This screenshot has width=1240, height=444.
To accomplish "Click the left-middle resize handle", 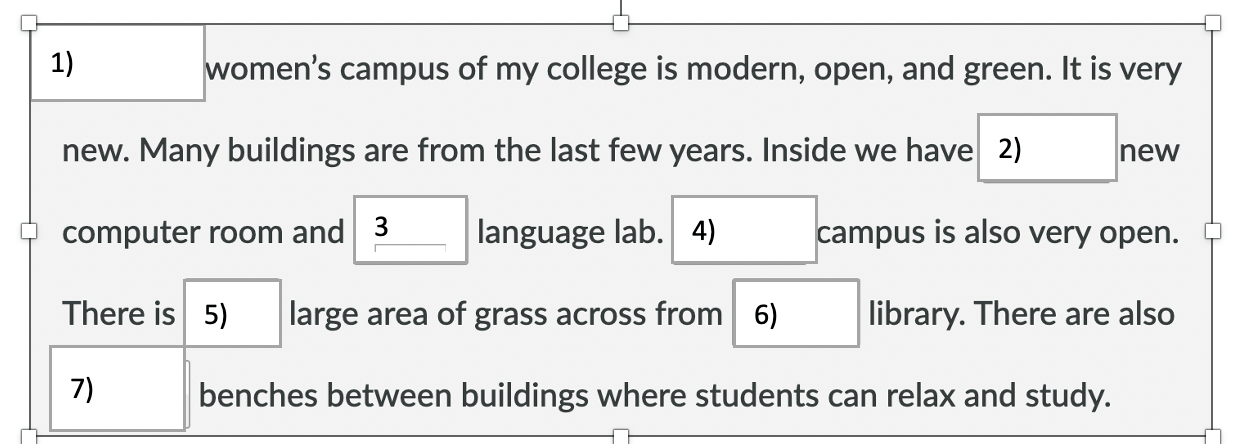I will pyautogui.click(x=29, y=230).
